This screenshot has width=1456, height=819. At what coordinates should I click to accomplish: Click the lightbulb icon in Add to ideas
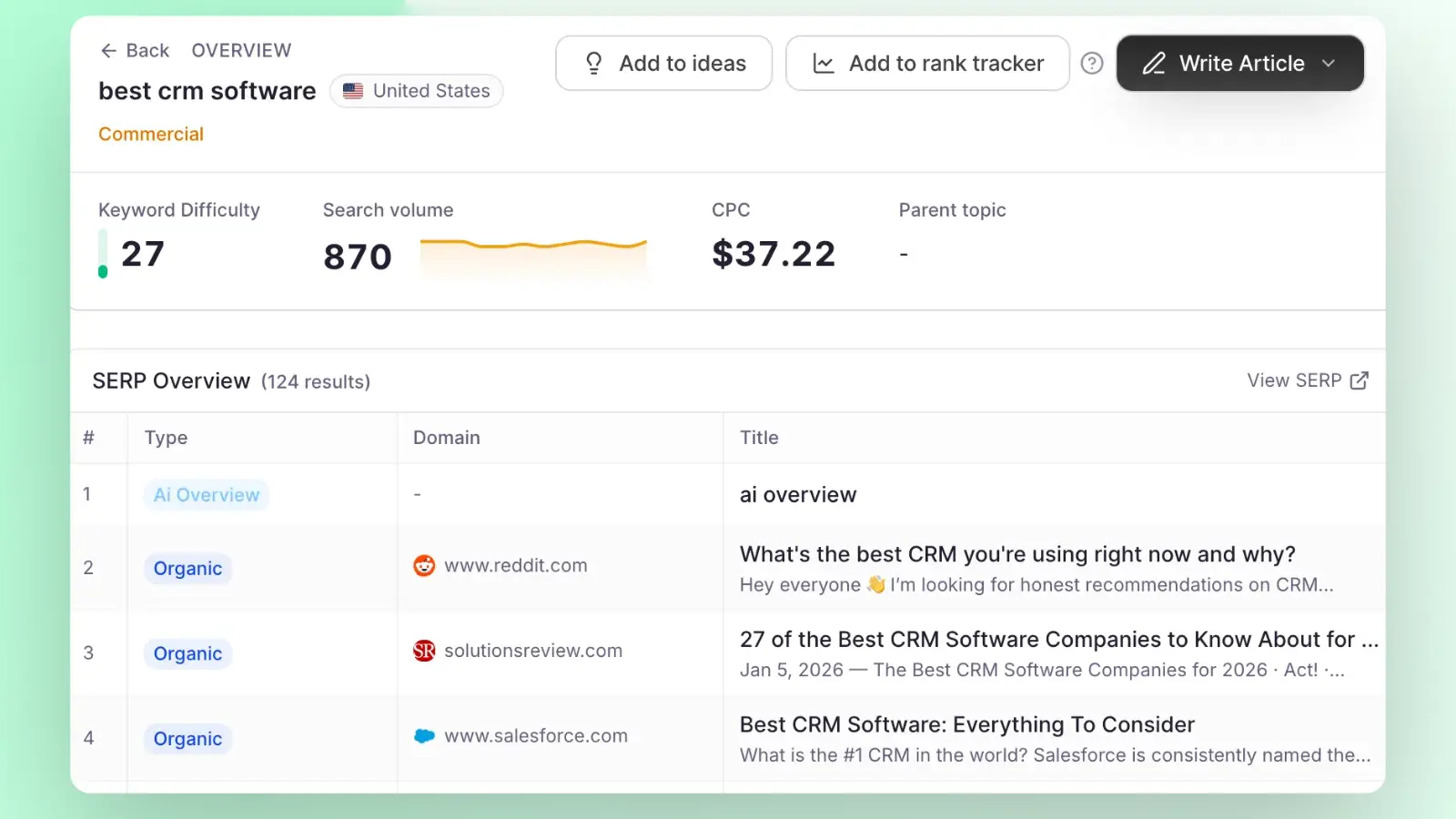click(594, 63)
